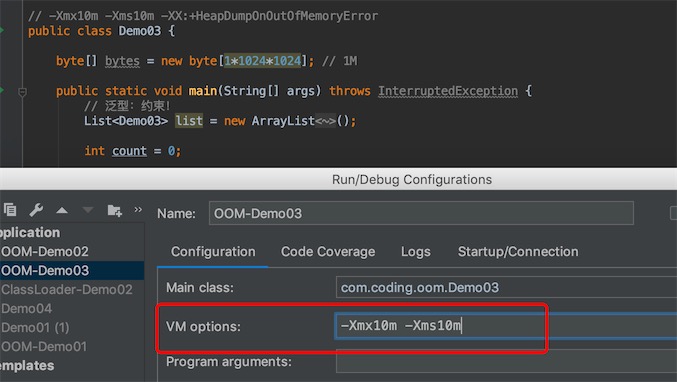Viewport: 677px width, 382px height.
Task: Select Demo04 configuration
Action: [72, 309]
